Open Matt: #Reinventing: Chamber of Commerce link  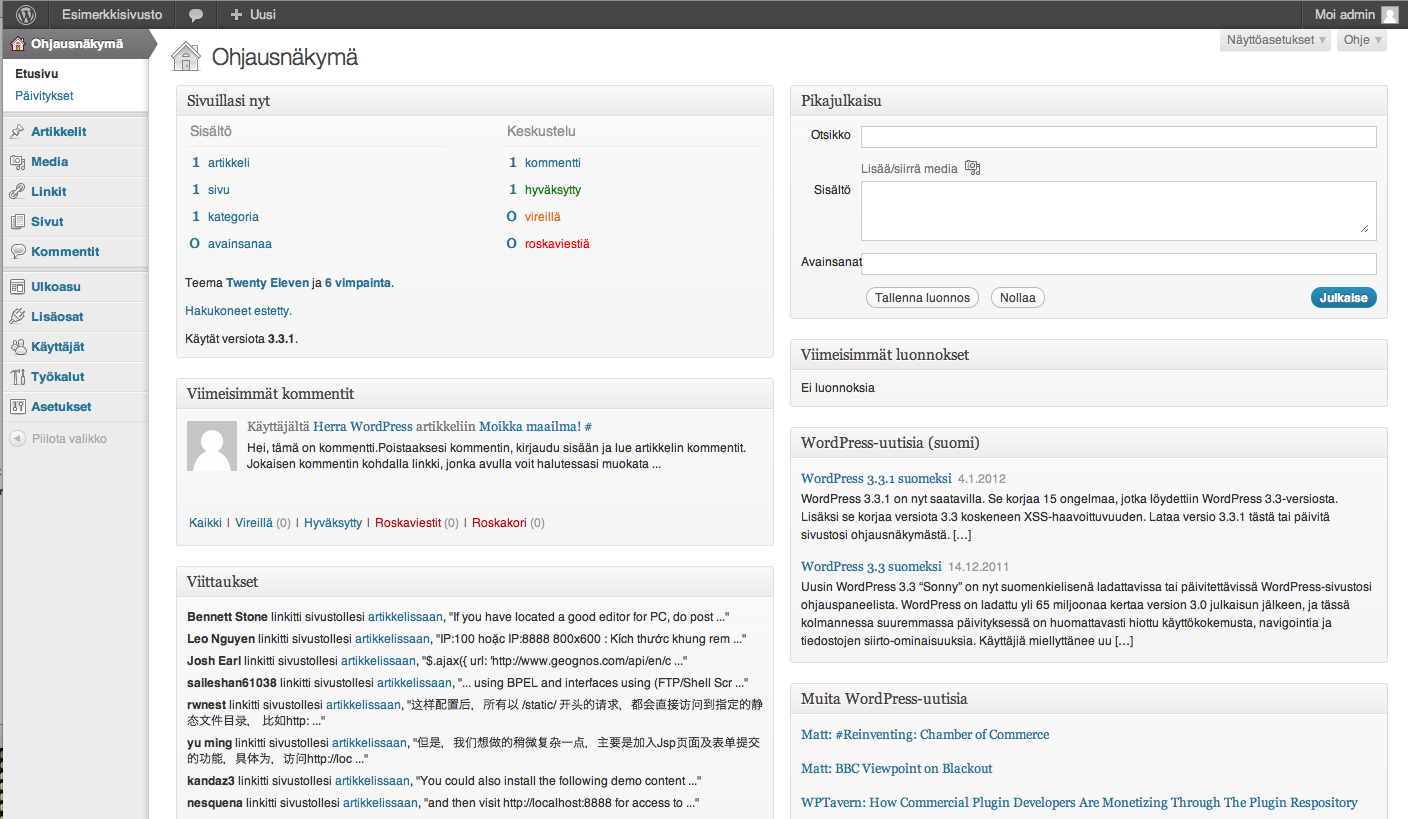pos(925,735)
